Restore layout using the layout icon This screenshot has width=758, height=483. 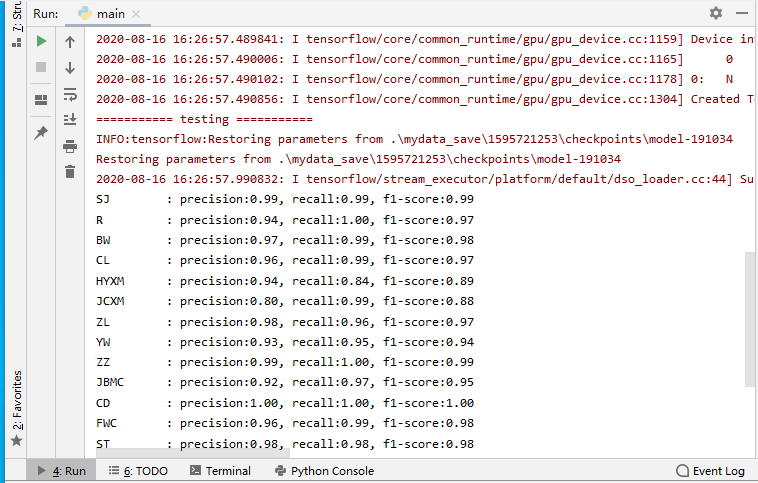pyautogui.click(x=41, y=100)
